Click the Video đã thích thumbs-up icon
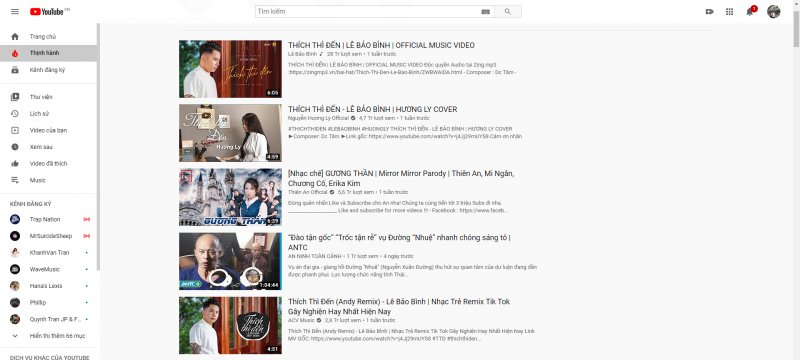The width and height of the screenshot is (800, 360). coord(15,164)
